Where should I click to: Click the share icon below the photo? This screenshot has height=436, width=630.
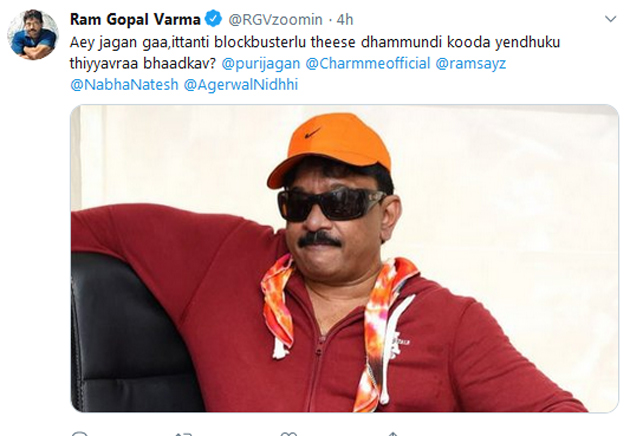(x=393, y=434)
